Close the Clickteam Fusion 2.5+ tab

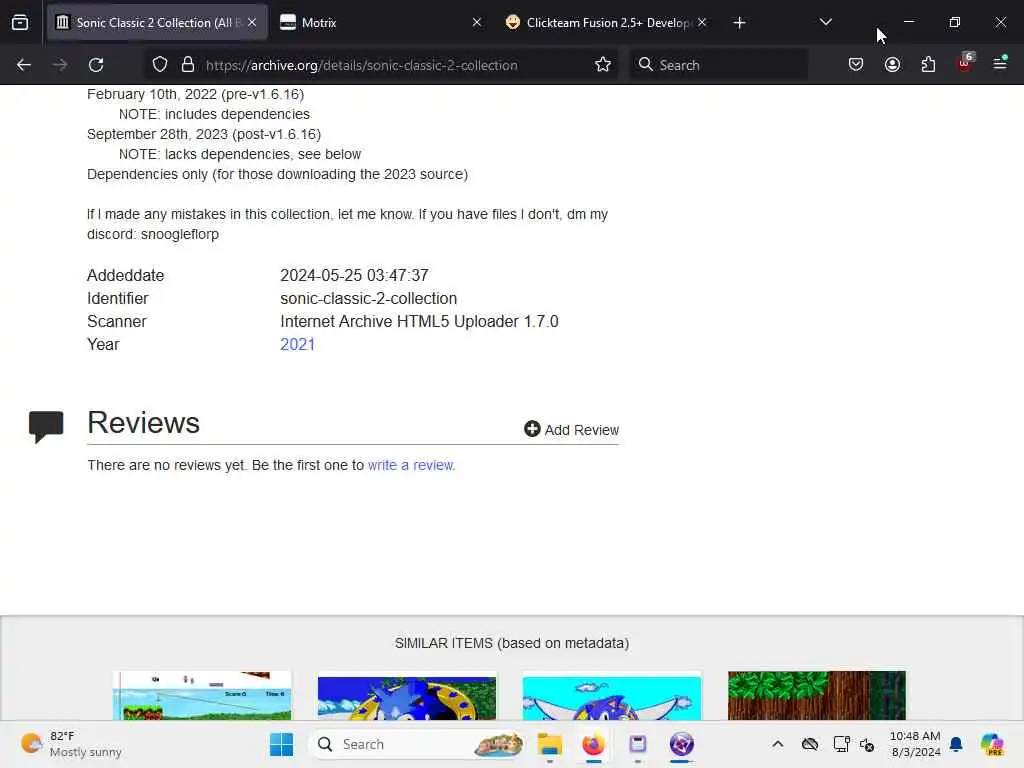702,22
